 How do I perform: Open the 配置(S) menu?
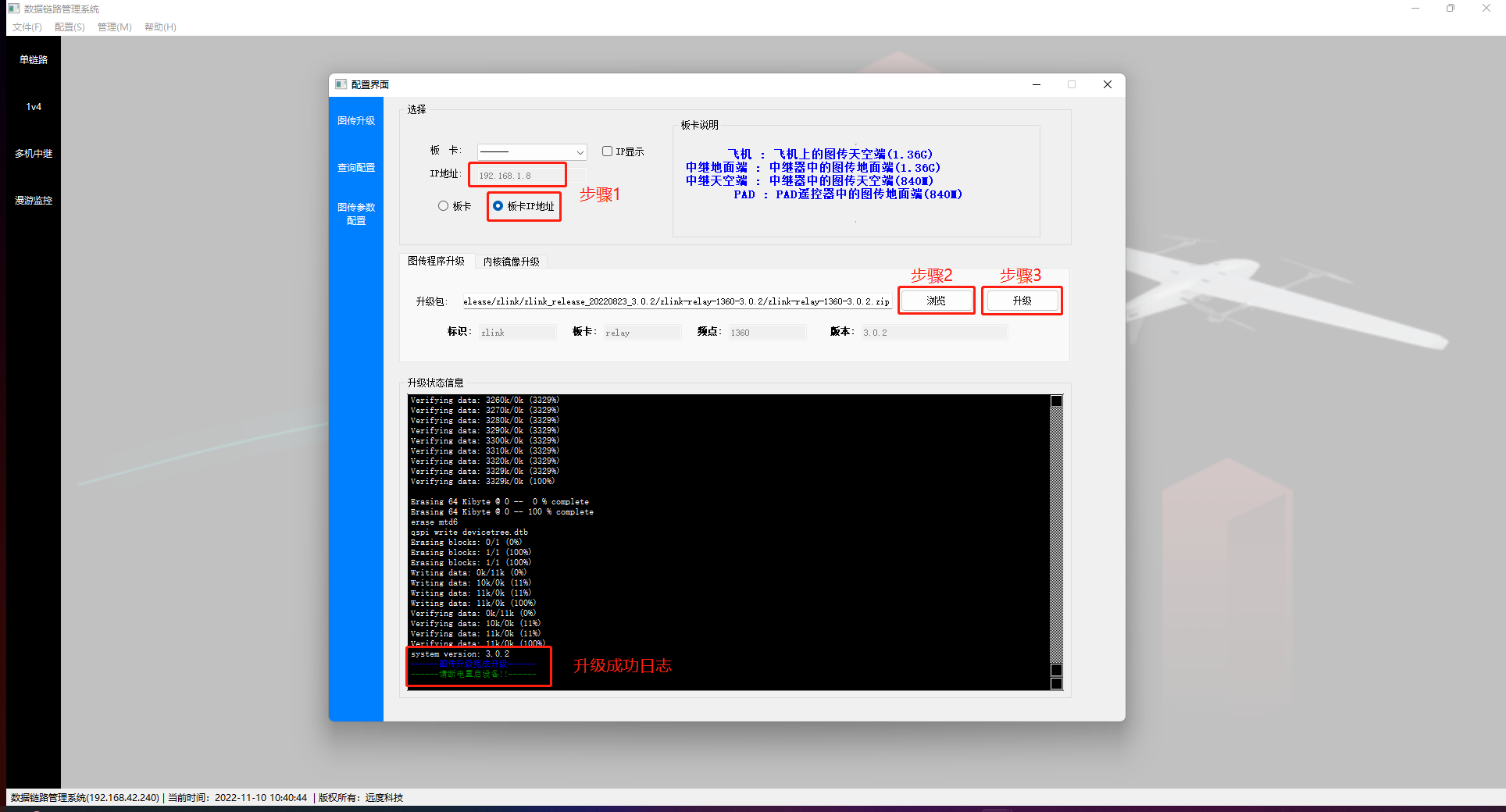coord(70,27)
